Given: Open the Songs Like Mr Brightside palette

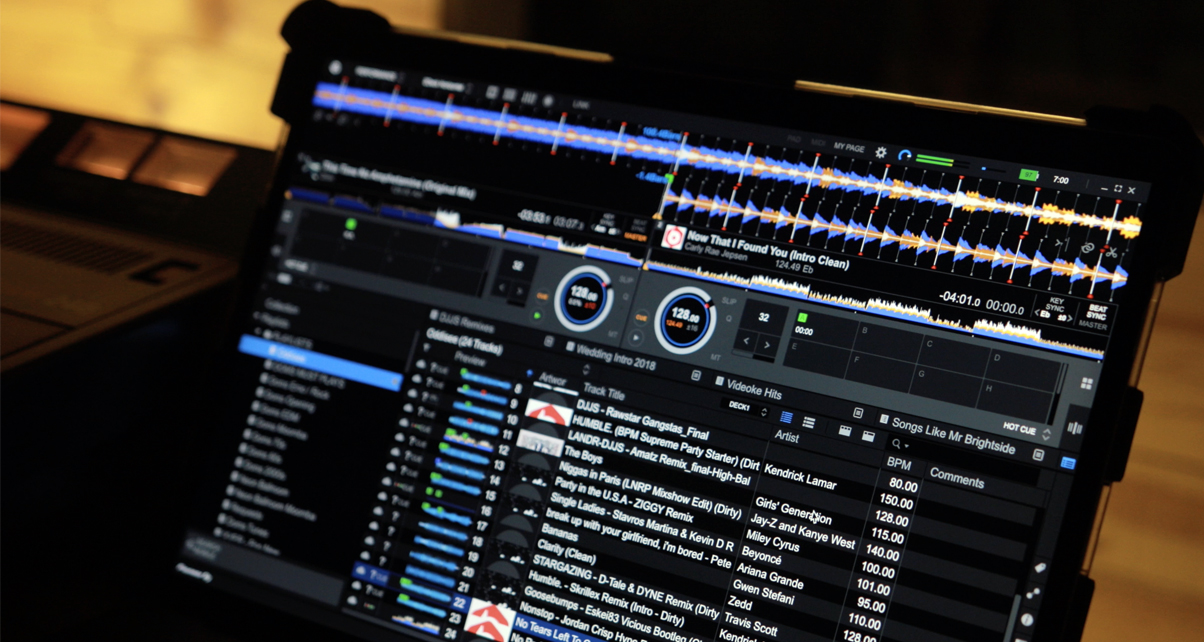Looking at the screenshot, I should click(954, 434).
